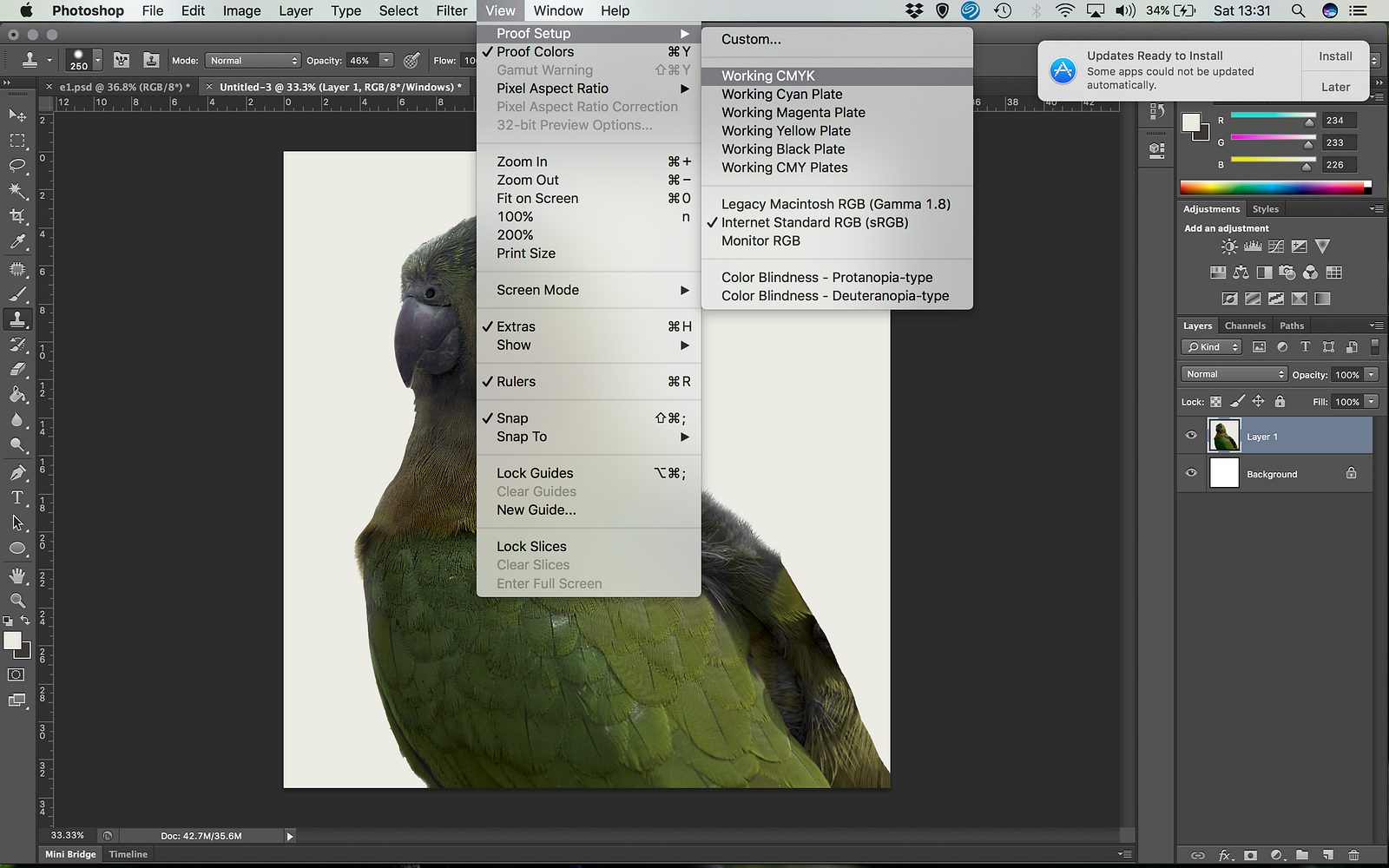This screenshot has width=1389, height=868.
Task: Click the delete layer trash icon
Action: [x=1353, y=855]
